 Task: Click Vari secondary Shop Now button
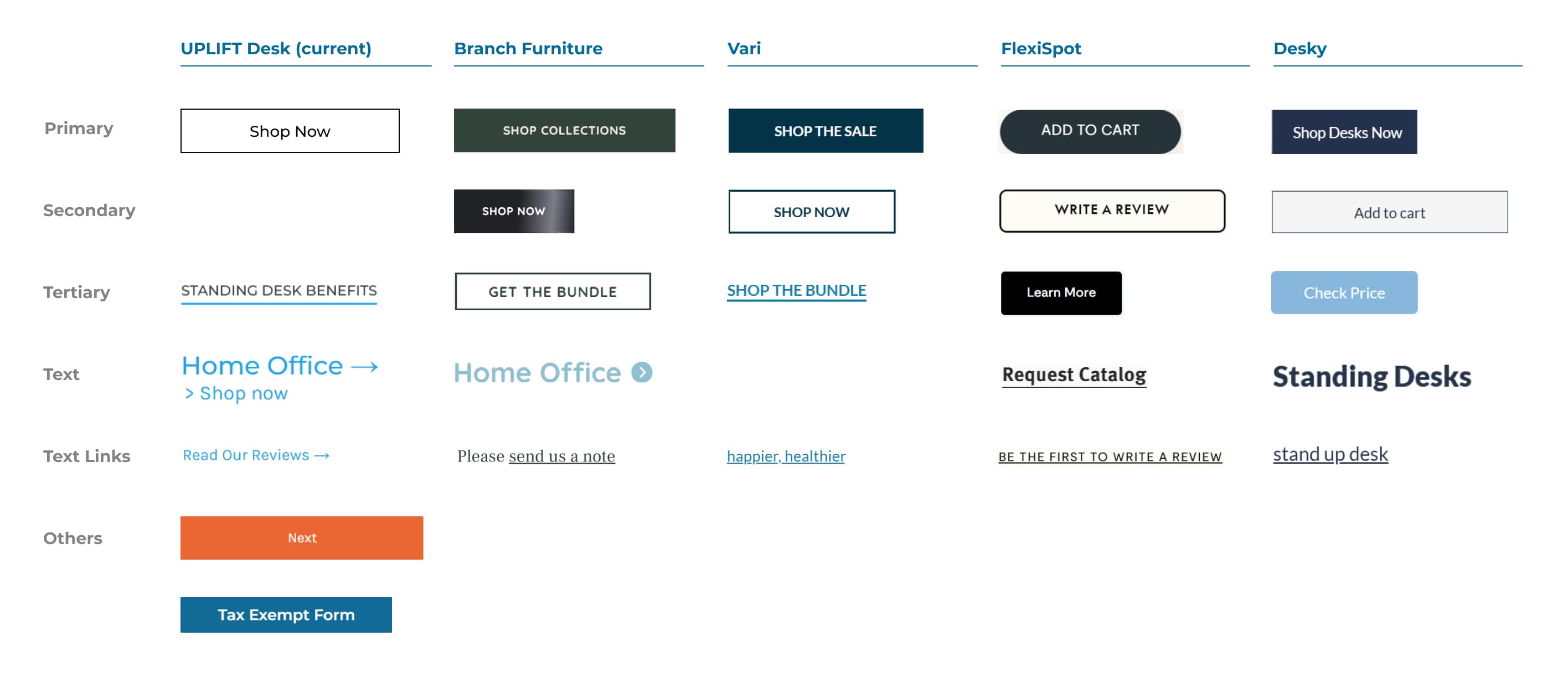tap(812, 210)
